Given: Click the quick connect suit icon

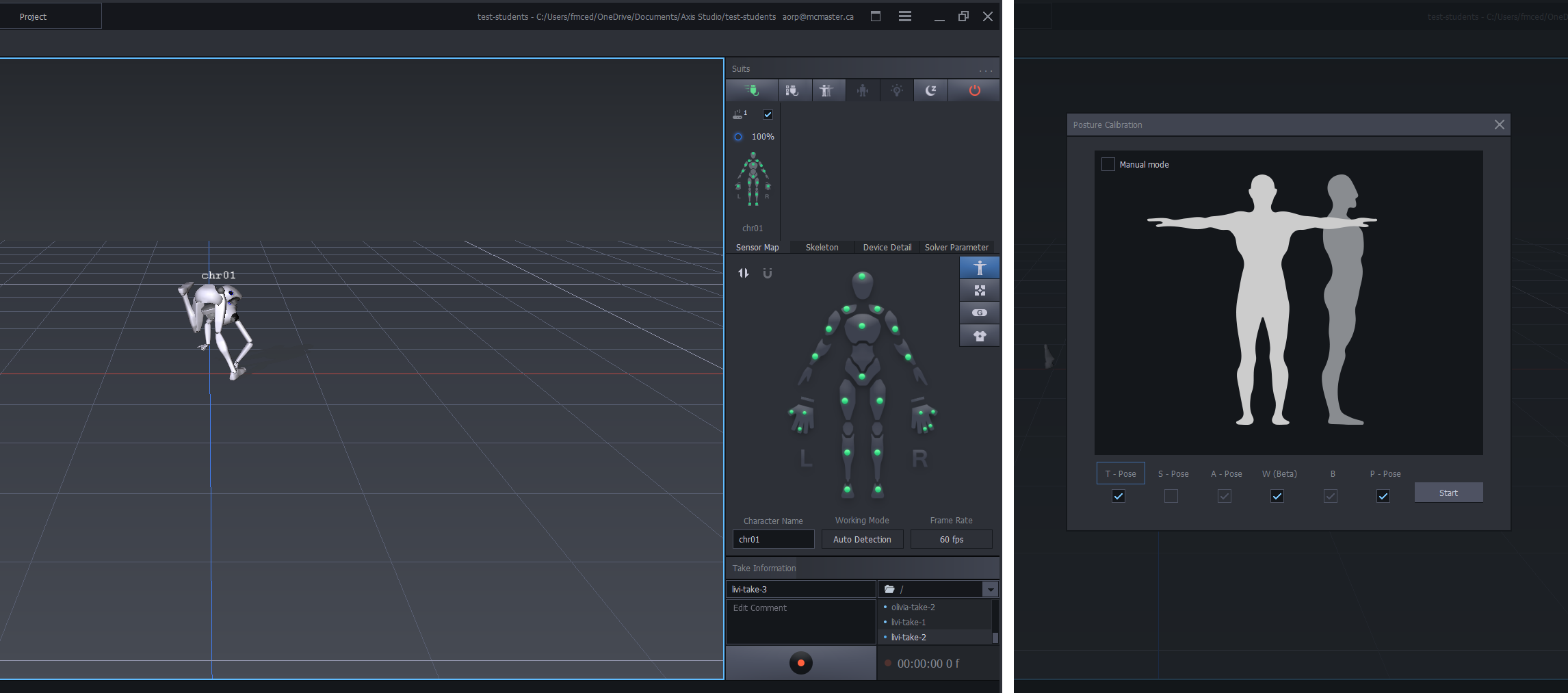Looking at the screenshot, I should click(x=751, y=90).
